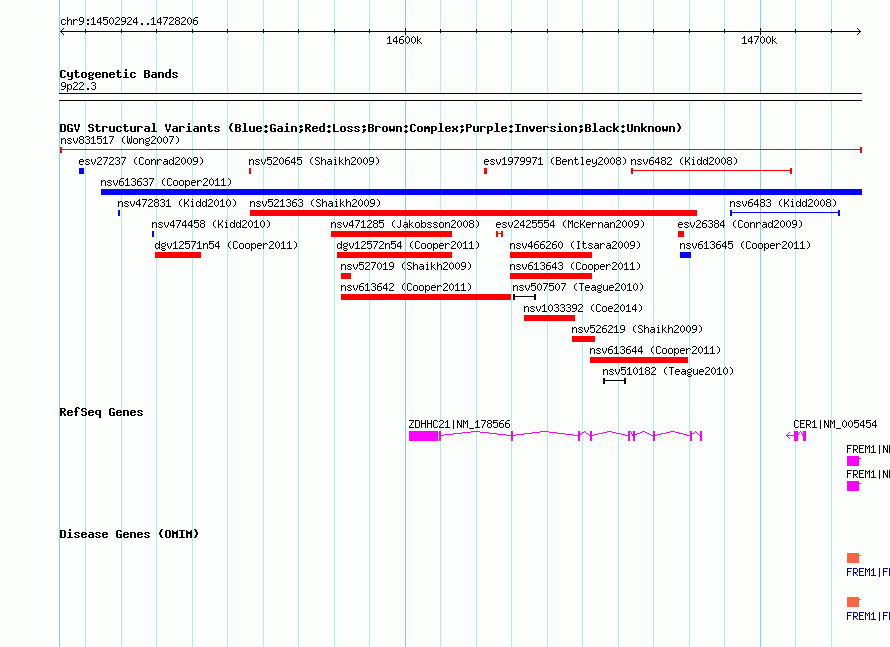Click nsv613637 (Cooper2011) label
This screenshot has width=890, height=647.
166,182
